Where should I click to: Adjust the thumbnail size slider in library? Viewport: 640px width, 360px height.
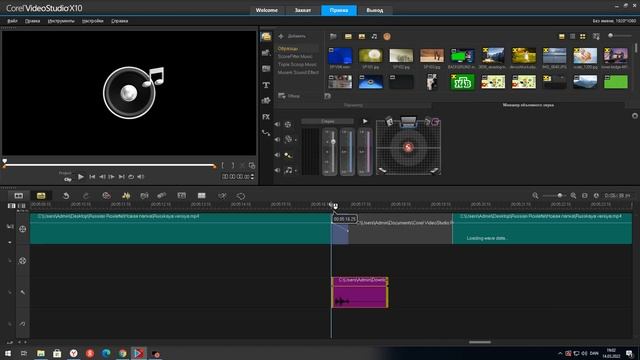[x=620, y=36]
